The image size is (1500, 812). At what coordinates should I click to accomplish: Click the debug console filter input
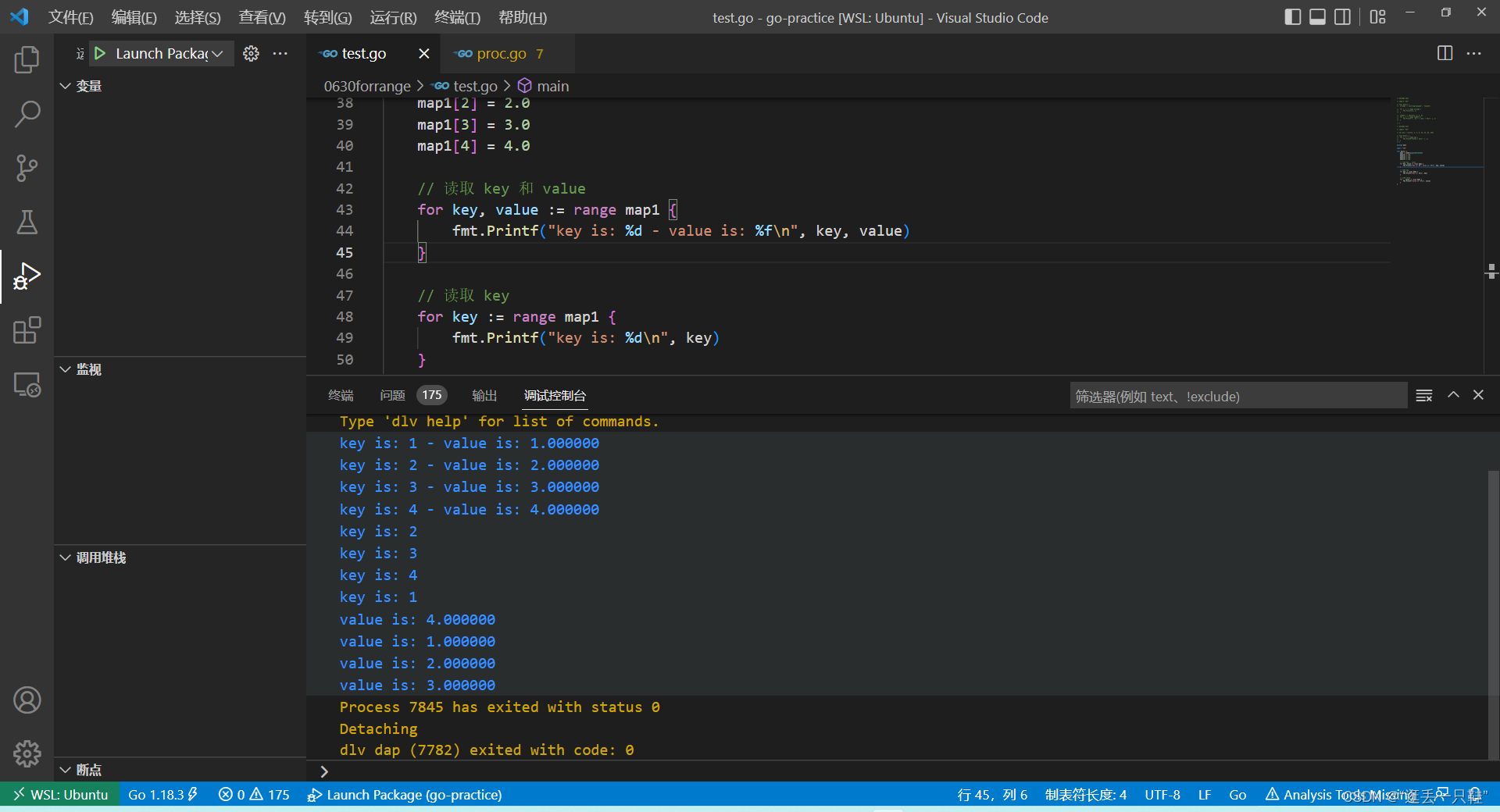1238,396
